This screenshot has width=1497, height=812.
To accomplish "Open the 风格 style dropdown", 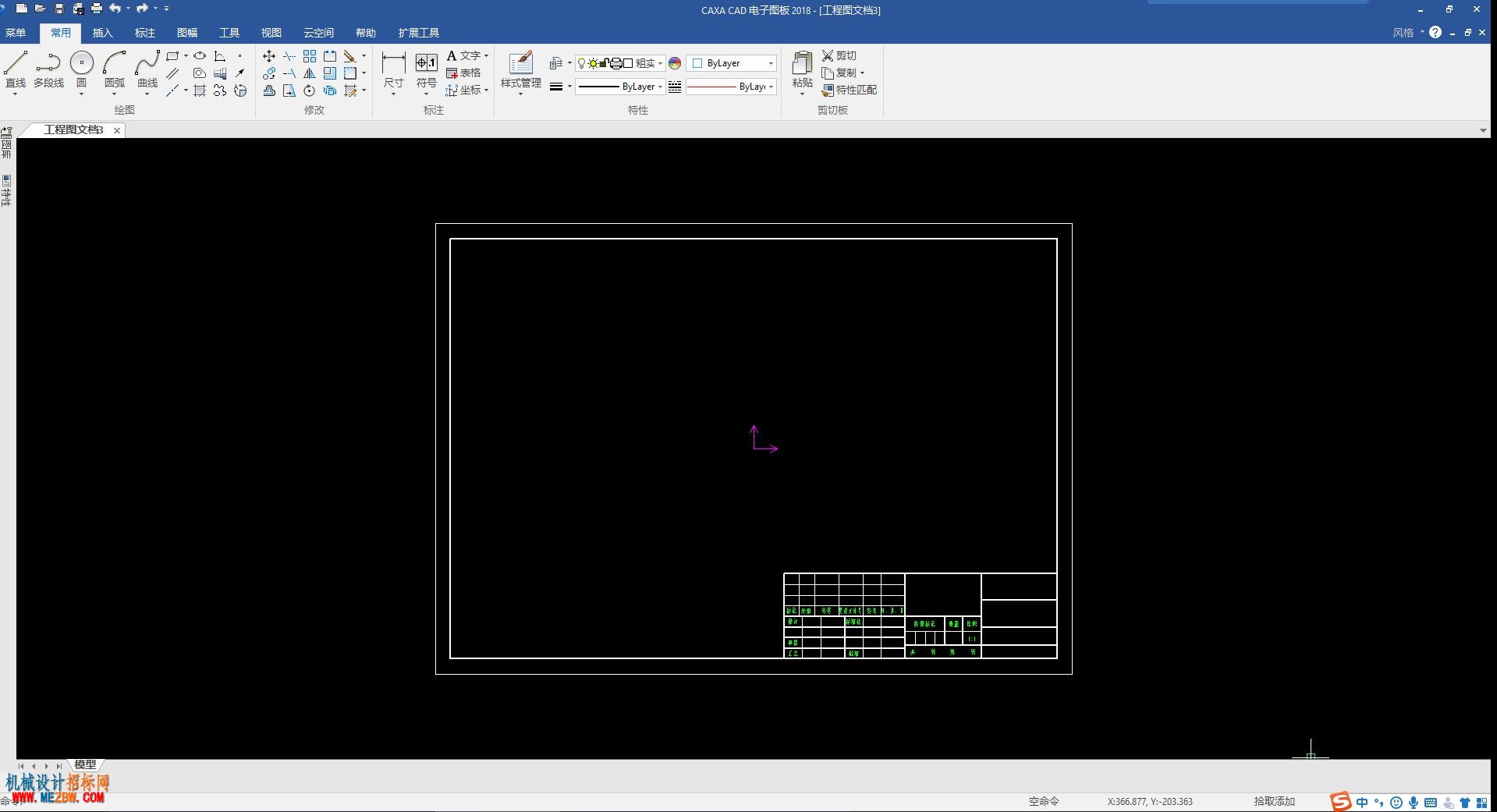I will click(1408, 33).
